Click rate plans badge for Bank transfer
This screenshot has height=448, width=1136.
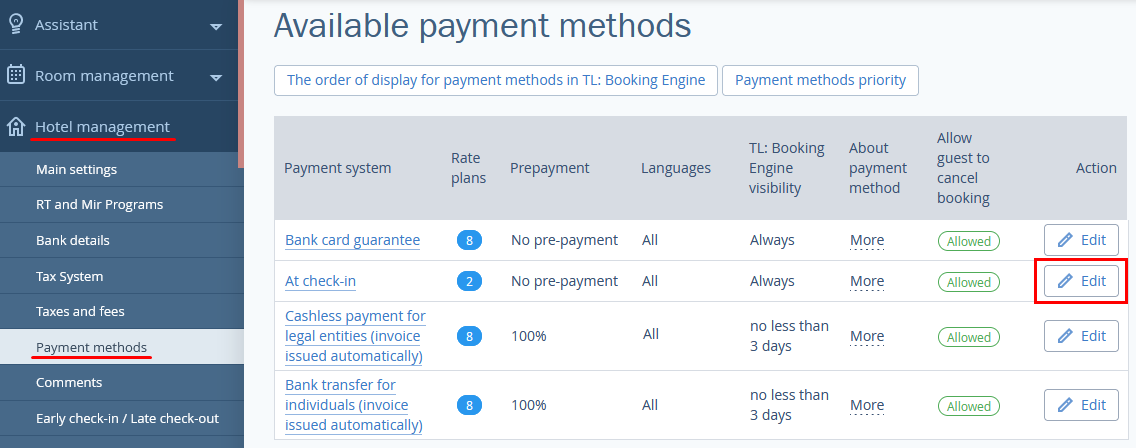coord(469,405)
